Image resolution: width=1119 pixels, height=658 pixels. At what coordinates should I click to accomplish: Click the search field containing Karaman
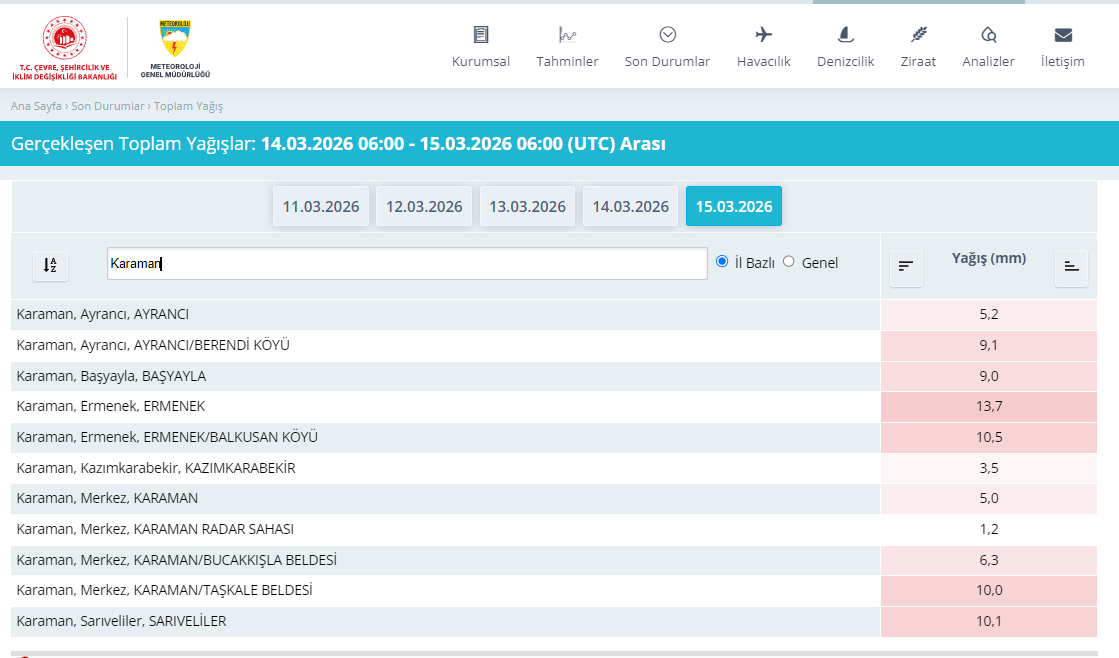407,264
